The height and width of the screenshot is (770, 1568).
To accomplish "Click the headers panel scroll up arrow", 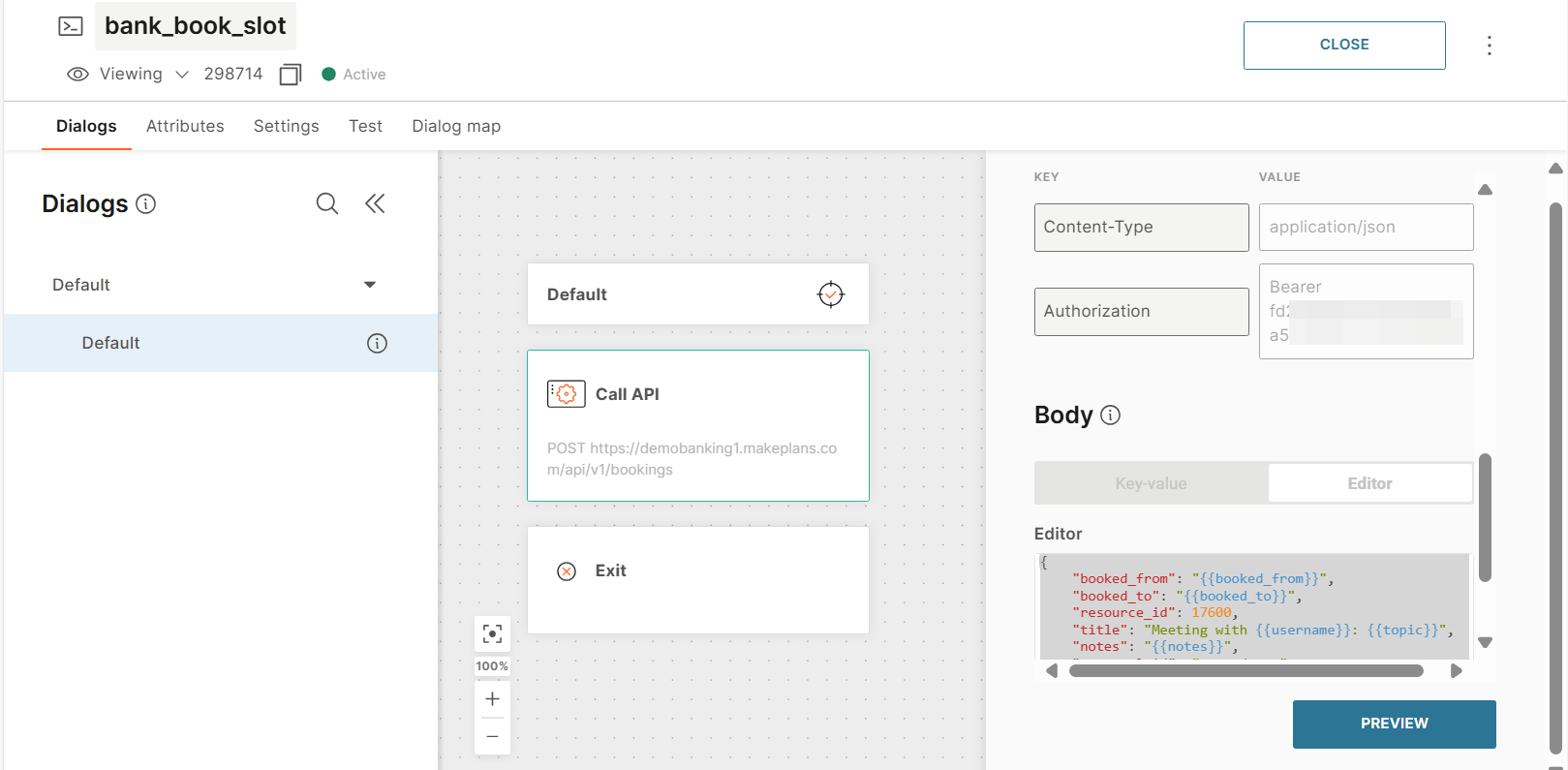I will (1485, 190).
